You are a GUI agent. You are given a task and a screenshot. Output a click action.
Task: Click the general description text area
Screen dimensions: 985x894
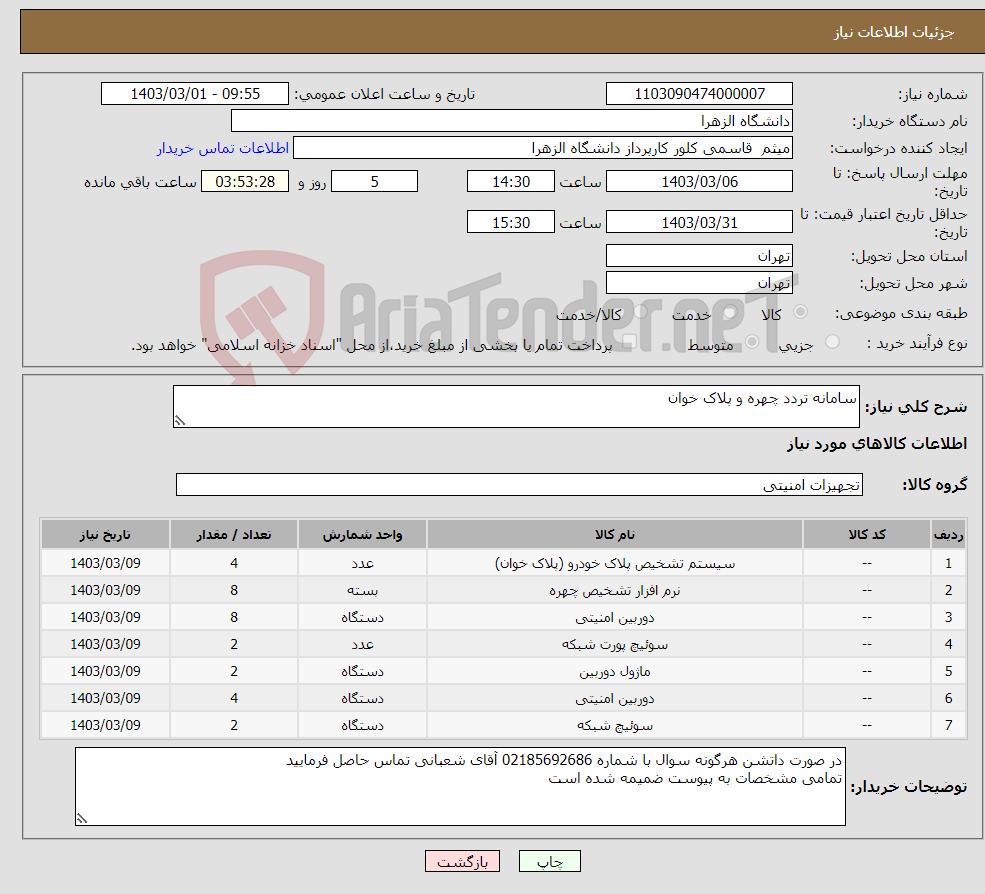(x=516, y=406)
